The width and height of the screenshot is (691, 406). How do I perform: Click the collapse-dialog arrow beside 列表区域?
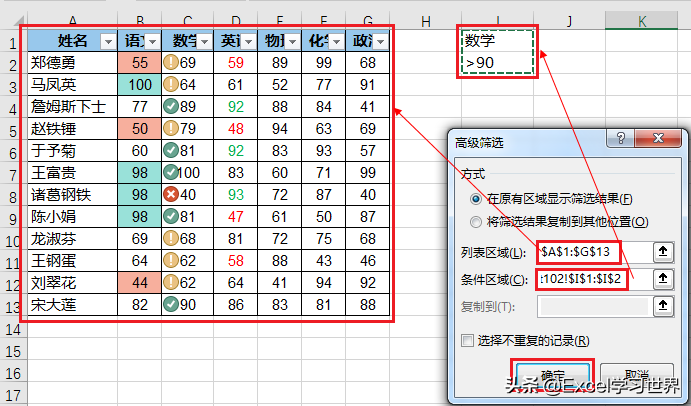(x=663, y=252)
